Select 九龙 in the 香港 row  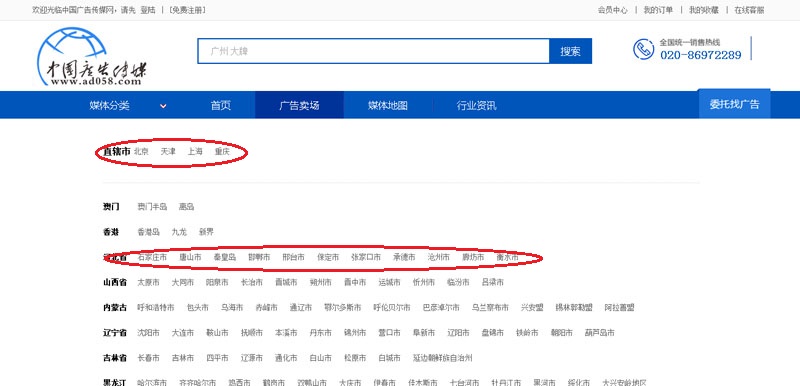point(179,232)
